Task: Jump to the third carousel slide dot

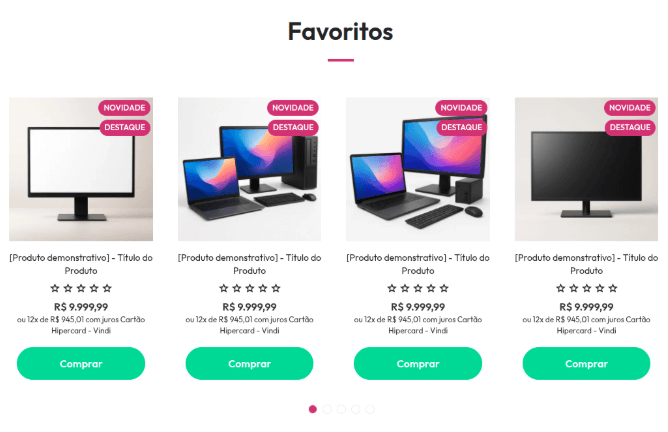Action: 341,409
